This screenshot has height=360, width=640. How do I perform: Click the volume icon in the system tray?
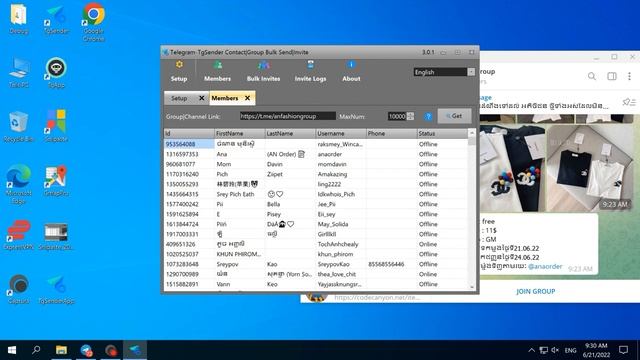(x=555, y=350)
